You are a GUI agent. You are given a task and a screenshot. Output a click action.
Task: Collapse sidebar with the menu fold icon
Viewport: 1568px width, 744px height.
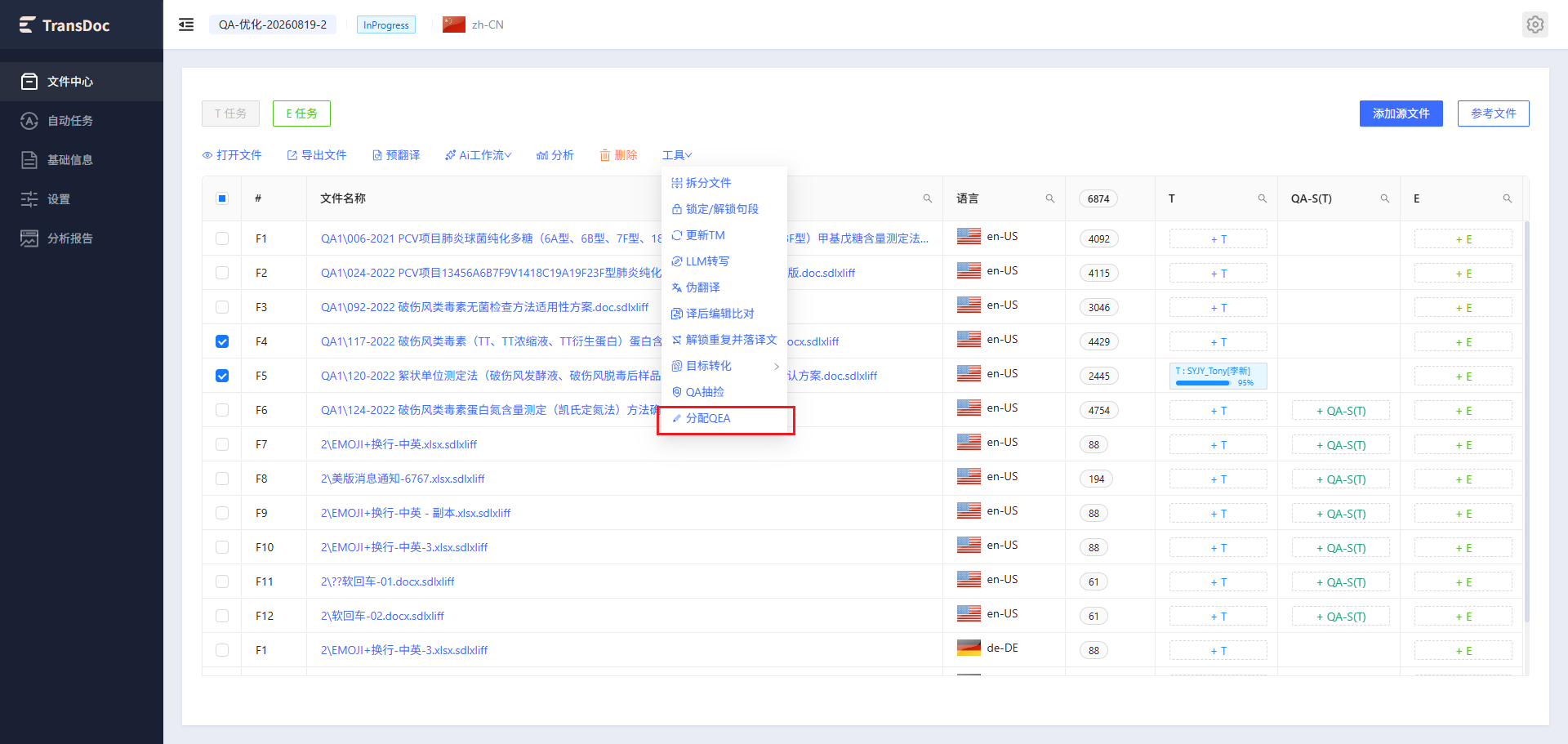[186, 25]
